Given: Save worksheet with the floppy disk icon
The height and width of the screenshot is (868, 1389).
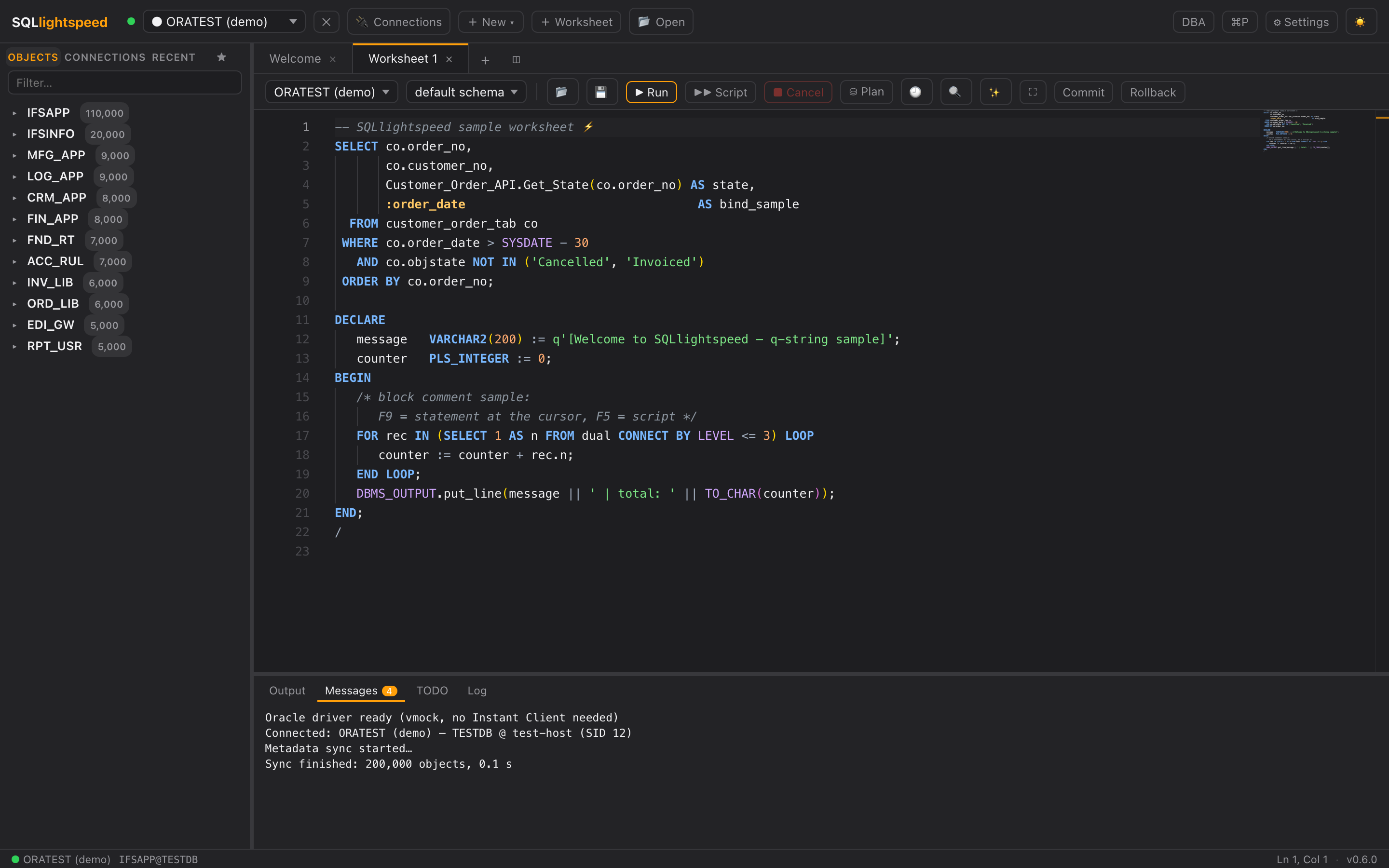Looking at the screenshot, I should (601, 92).
